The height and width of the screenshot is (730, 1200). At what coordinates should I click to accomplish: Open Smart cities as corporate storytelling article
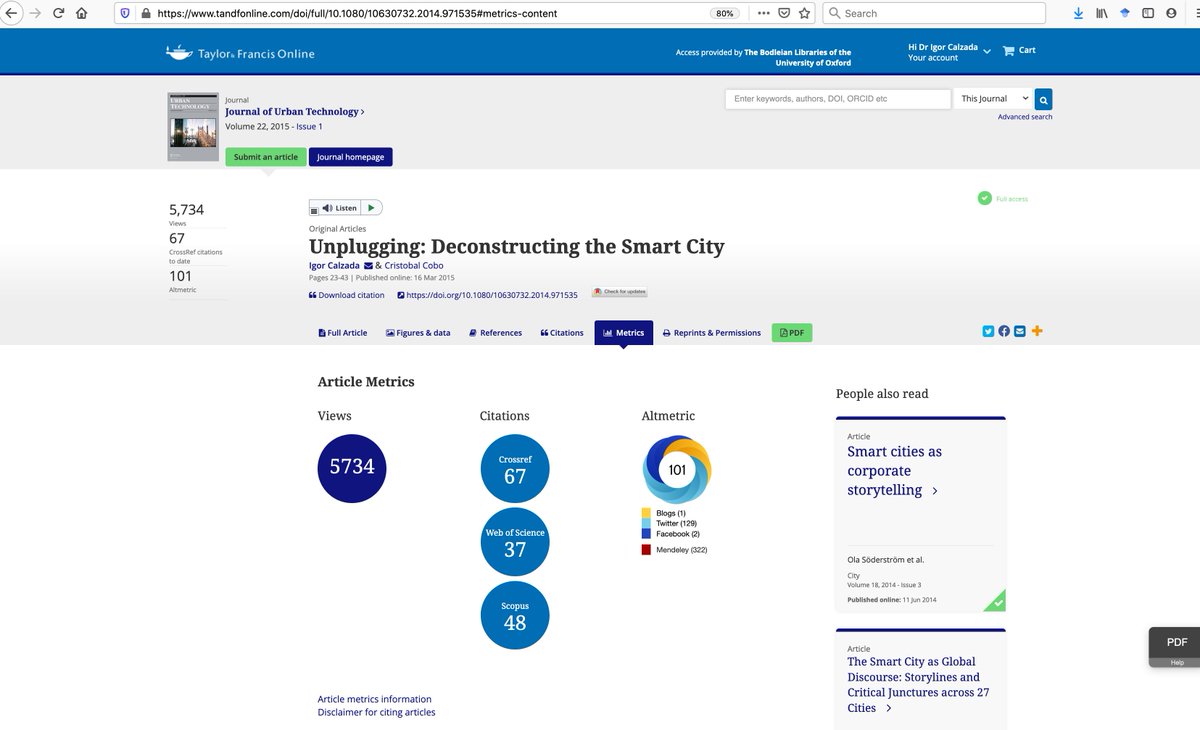coord(894,471)
